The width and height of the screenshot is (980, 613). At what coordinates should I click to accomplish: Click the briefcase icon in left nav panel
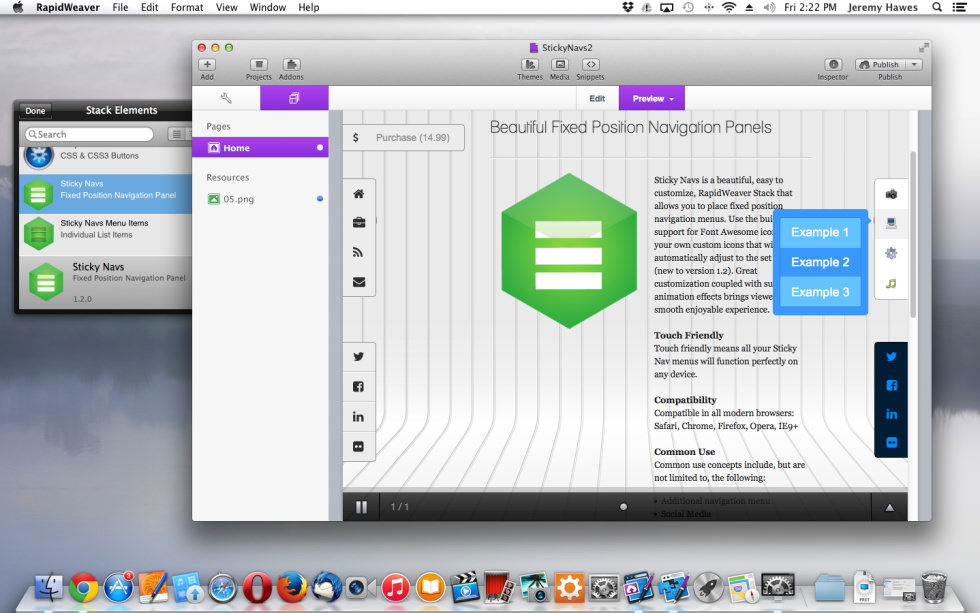[x=359, y=222]
